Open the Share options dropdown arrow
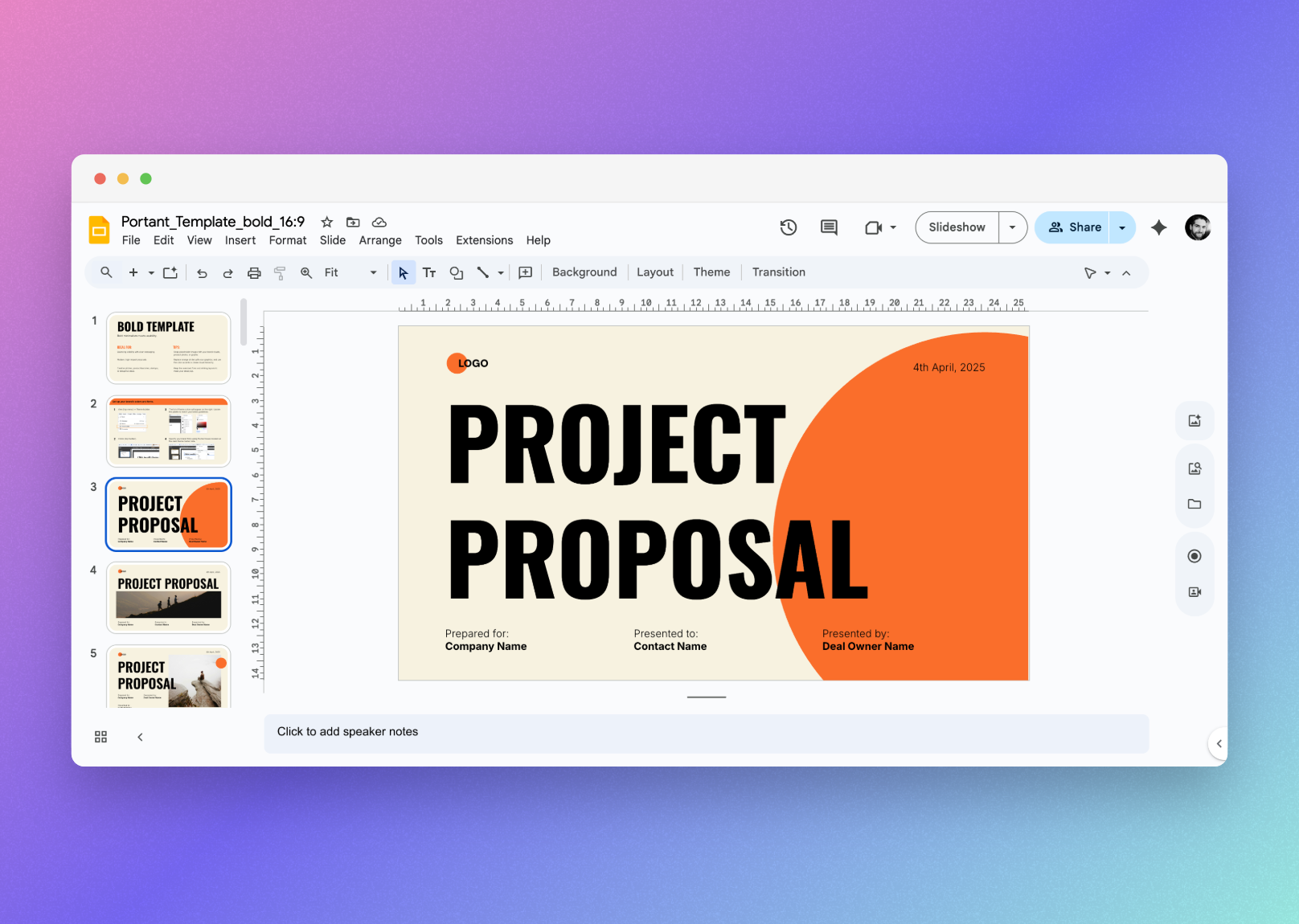1299x924 pixels. tap(1122, 227)
